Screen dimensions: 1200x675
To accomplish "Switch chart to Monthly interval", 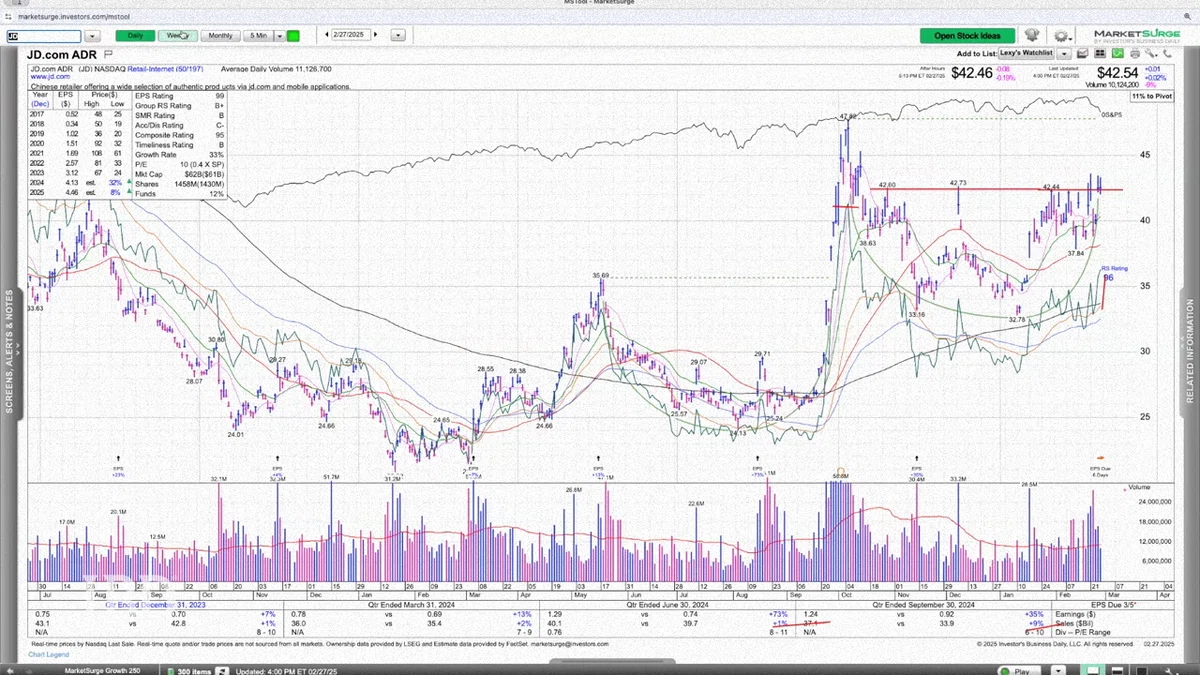I will 220,35.
